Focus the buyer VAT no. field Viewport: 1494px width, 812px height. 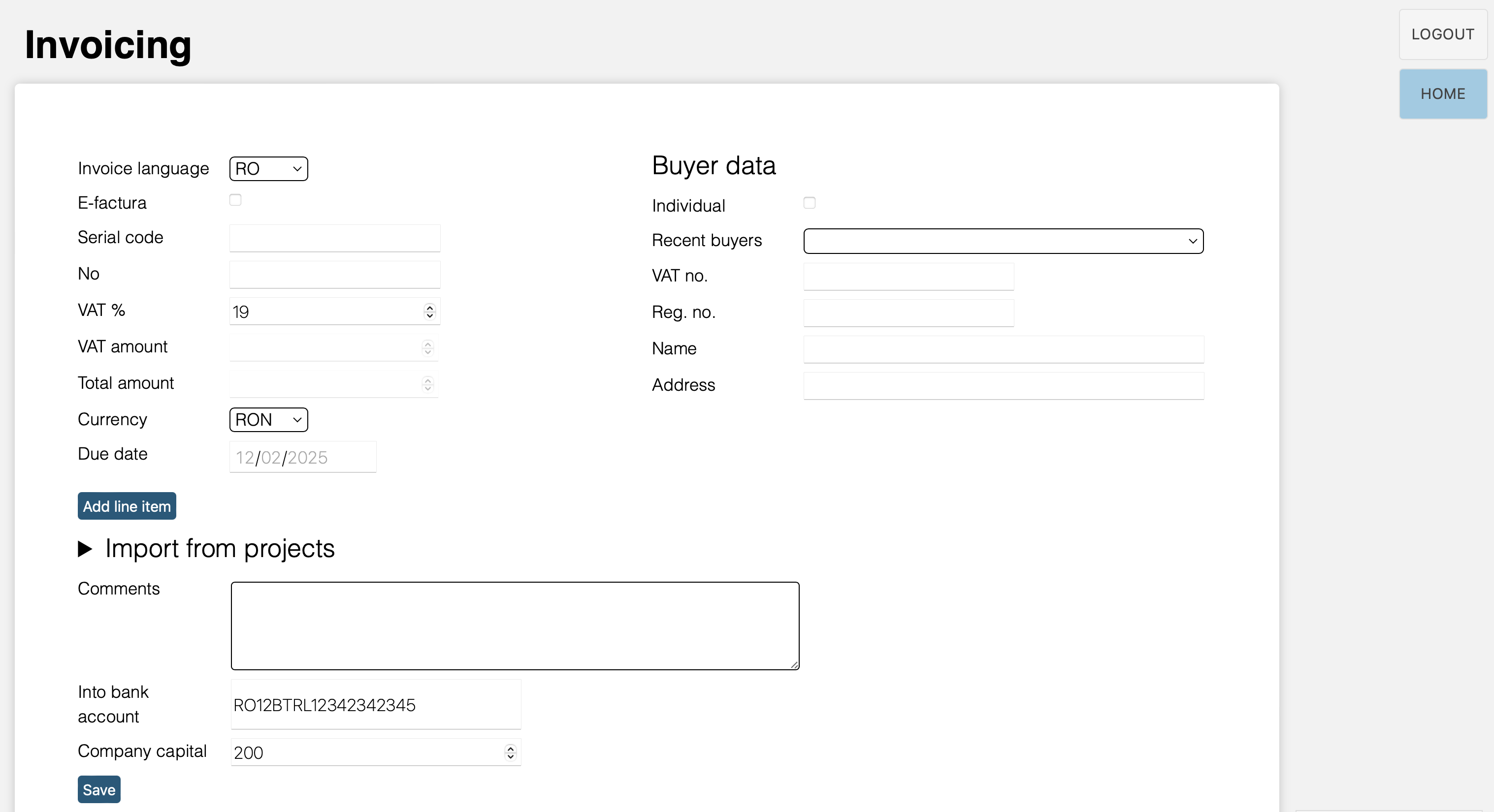point(909,277)
